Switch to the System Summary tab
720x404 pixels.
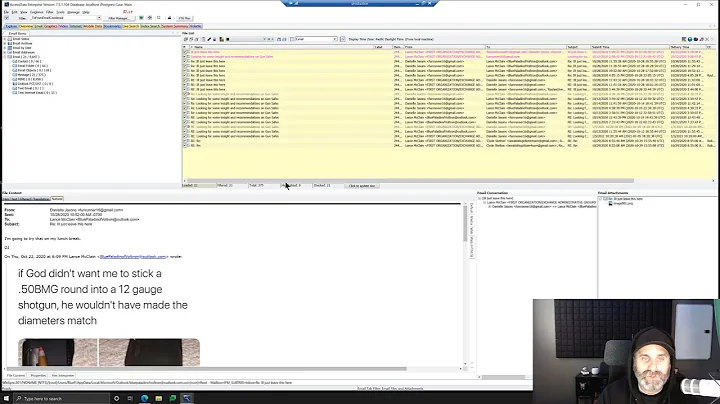[175, 26]
